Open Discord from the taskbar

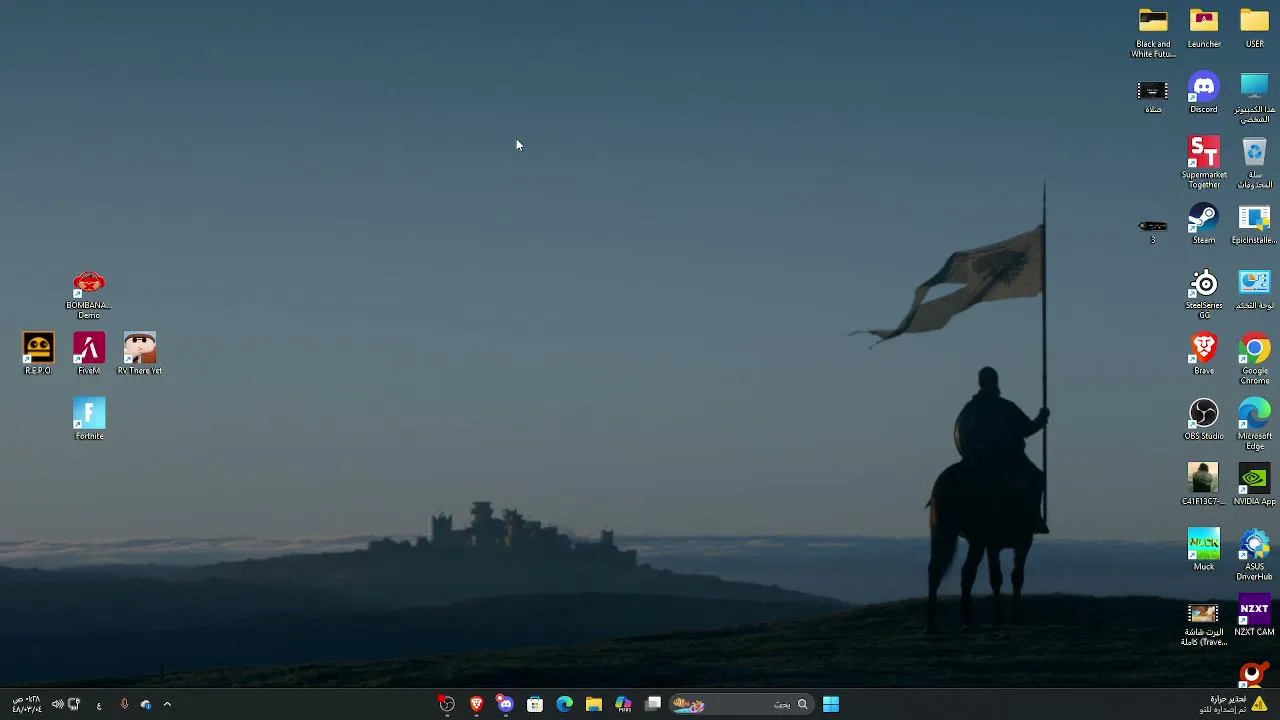click(x=506, y=704)
